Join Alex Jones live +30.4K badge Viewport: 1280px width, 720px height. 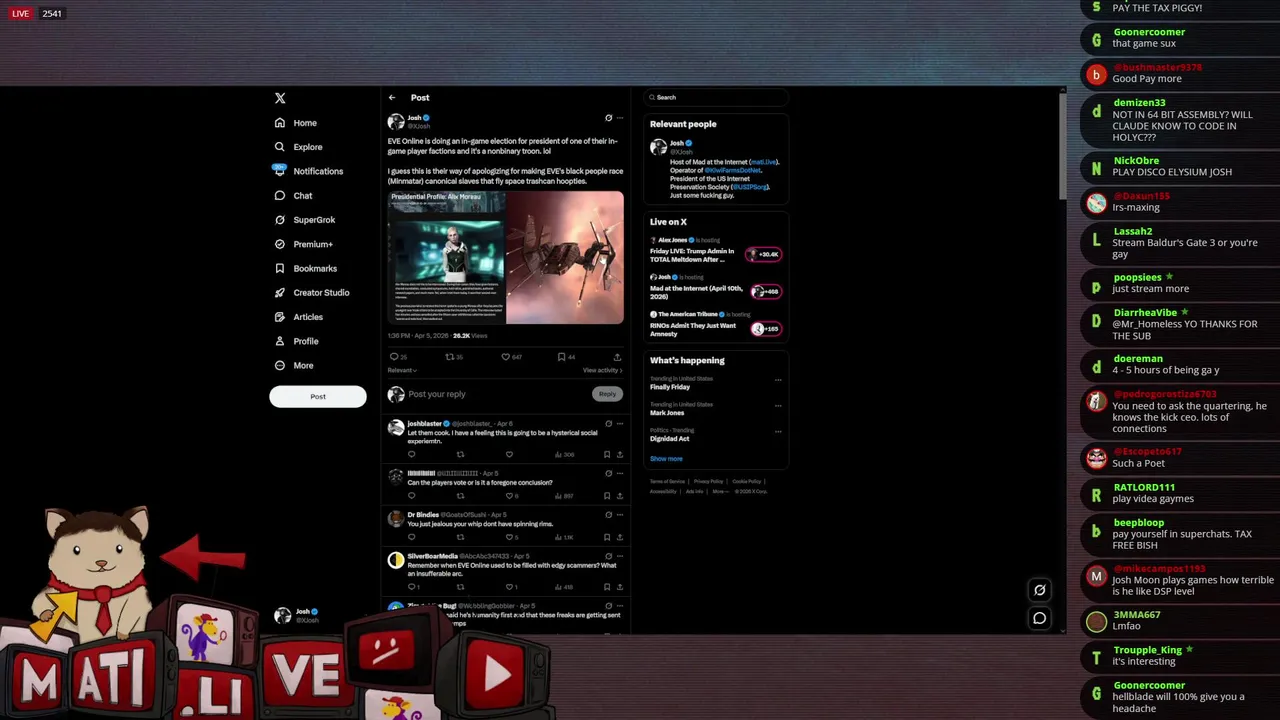[x=765, y=254]
